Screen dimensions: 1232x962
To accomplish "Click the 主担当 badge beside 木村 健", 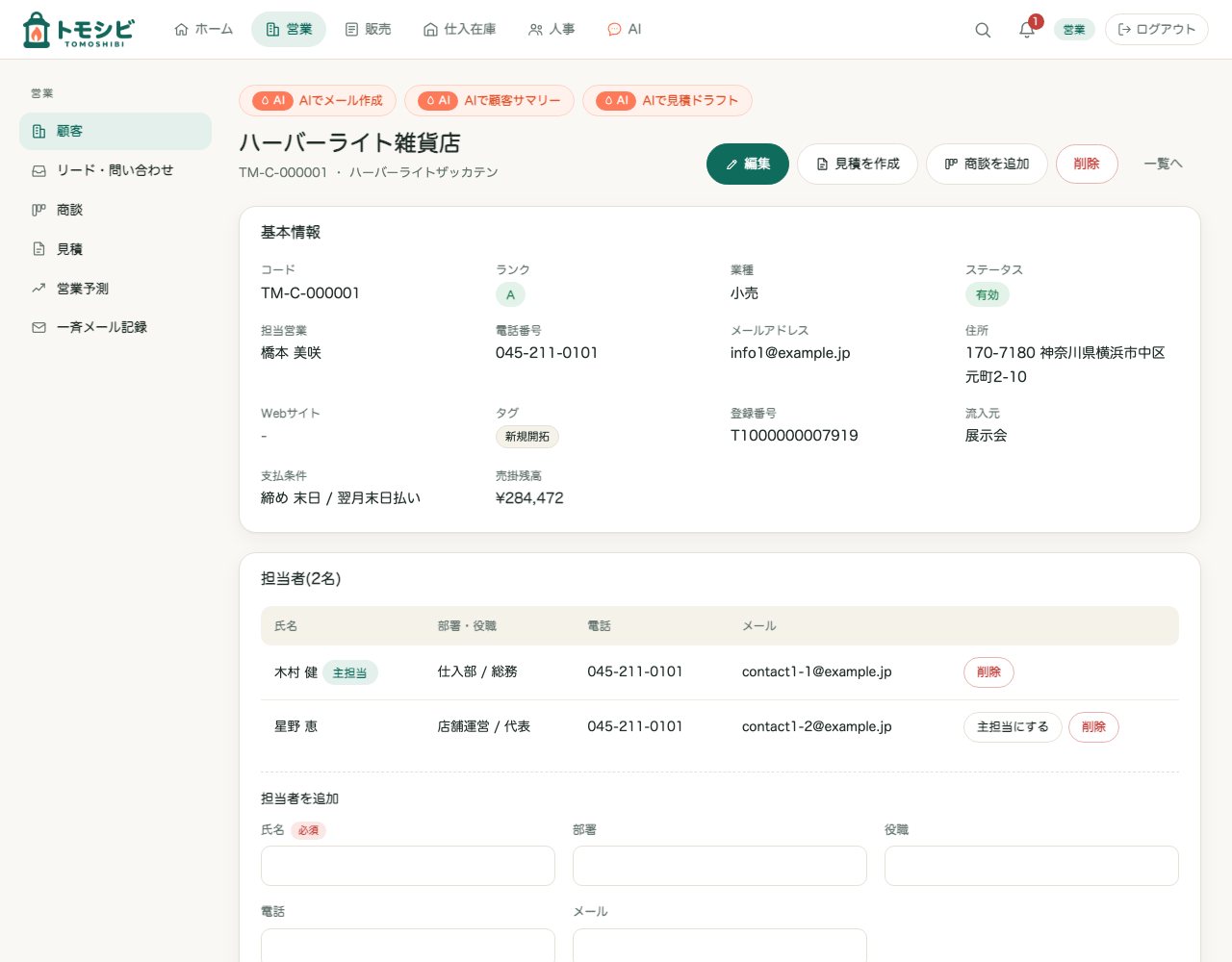I will tap(349, 672).
